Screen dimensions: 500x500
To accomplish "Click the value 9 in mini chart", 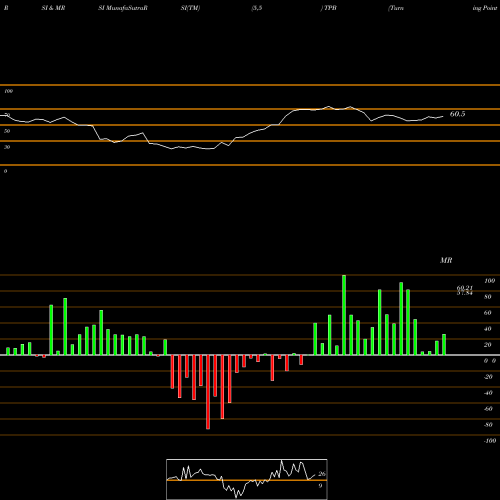I will pos(320,486).
